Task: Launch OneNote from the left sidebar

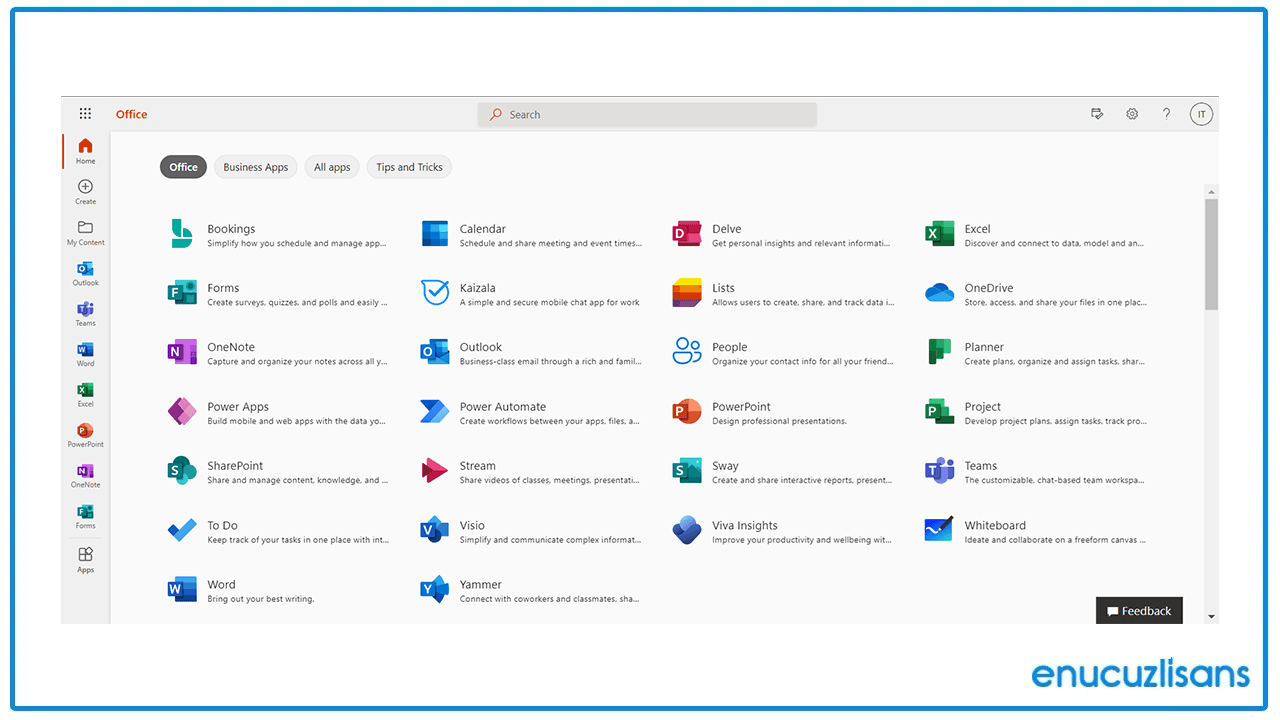Action: coord(86,476)
